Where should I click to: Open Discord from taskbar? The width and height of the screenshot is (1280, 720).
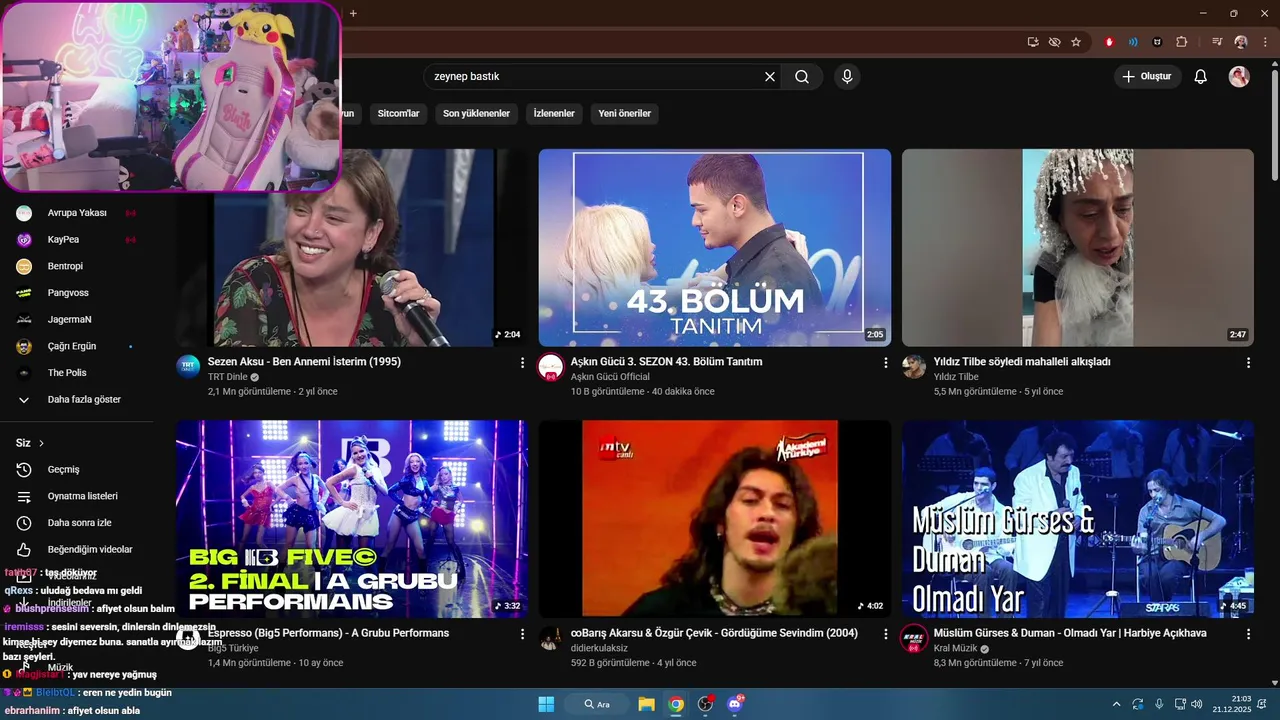(736, 704)
